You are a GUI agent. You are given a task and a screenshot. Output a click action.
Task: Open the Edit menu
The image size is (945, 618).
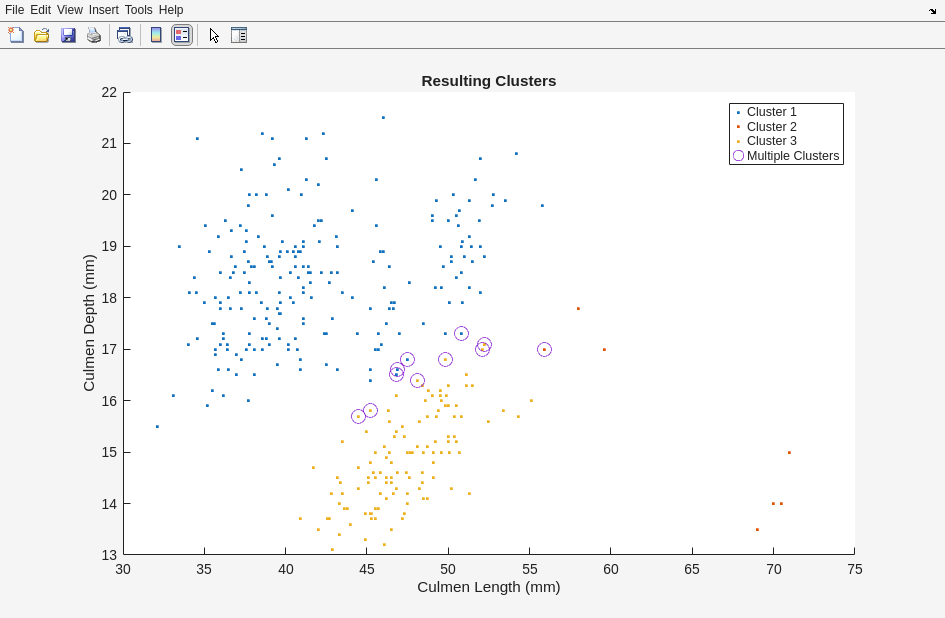40,10
